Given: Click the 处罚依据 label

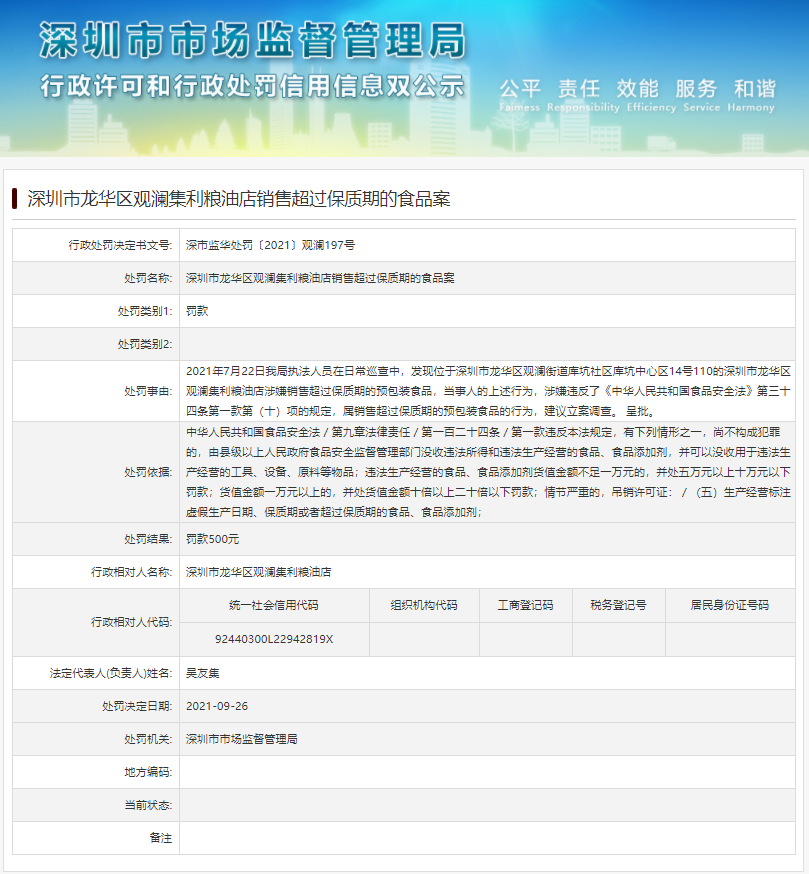Looking at the screenshot, I should coord(148,472).
